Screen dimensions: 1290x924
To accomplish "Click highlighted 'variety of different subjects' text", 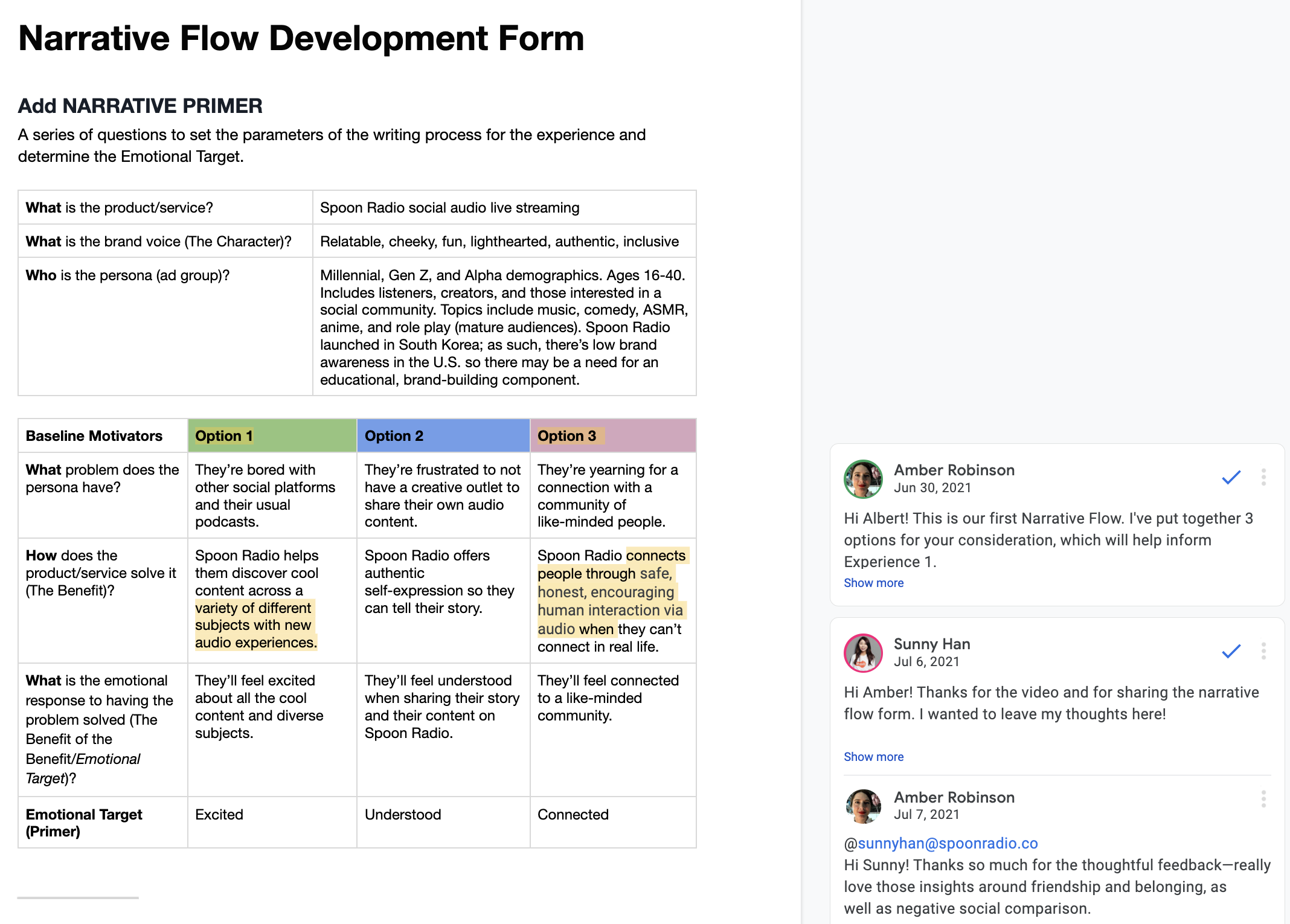I will pyautogui.click(x=255, y=625).
